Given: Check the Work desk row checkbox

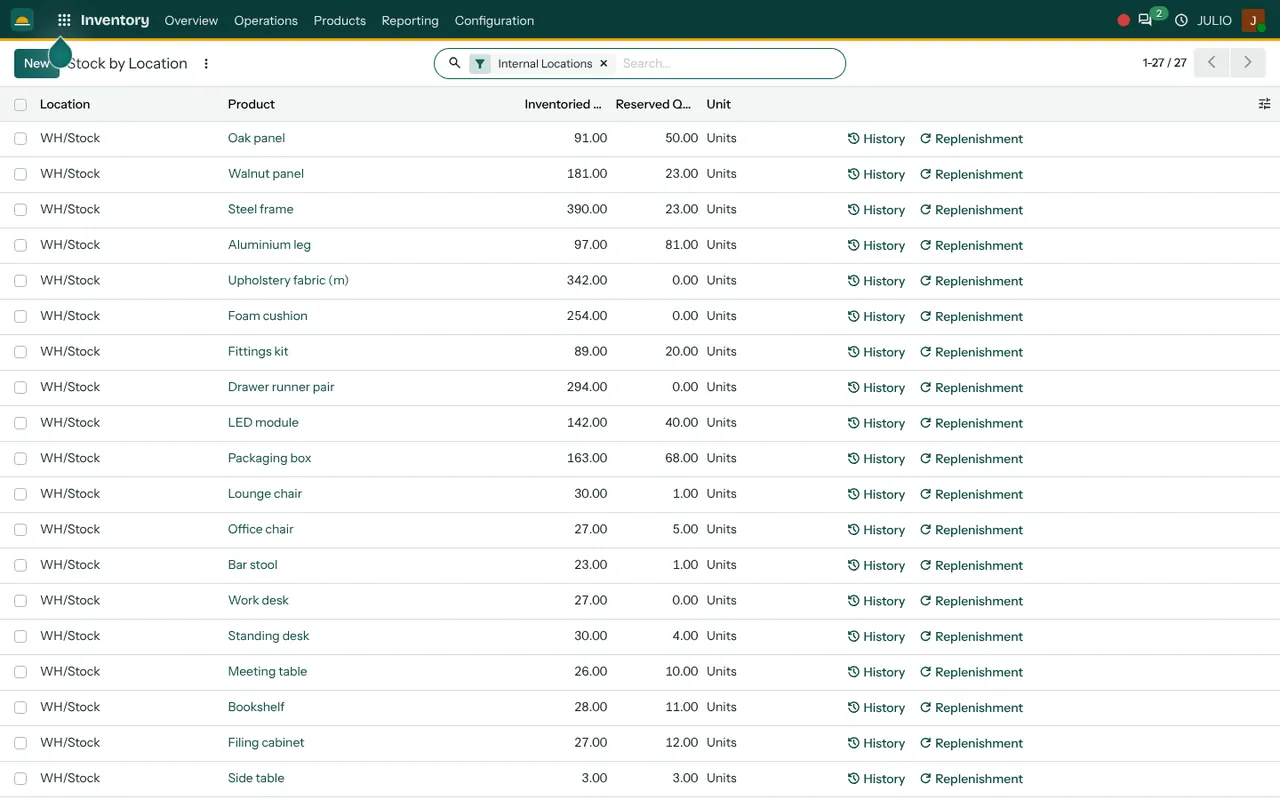Looking at the screenshot, I should (x=20, y=601).
